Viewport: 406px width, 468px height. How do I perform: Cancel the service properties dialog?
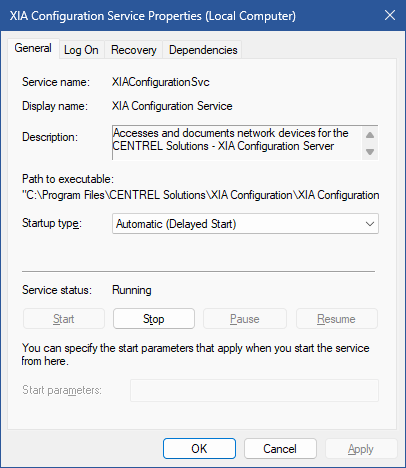(x=280, y=449)
